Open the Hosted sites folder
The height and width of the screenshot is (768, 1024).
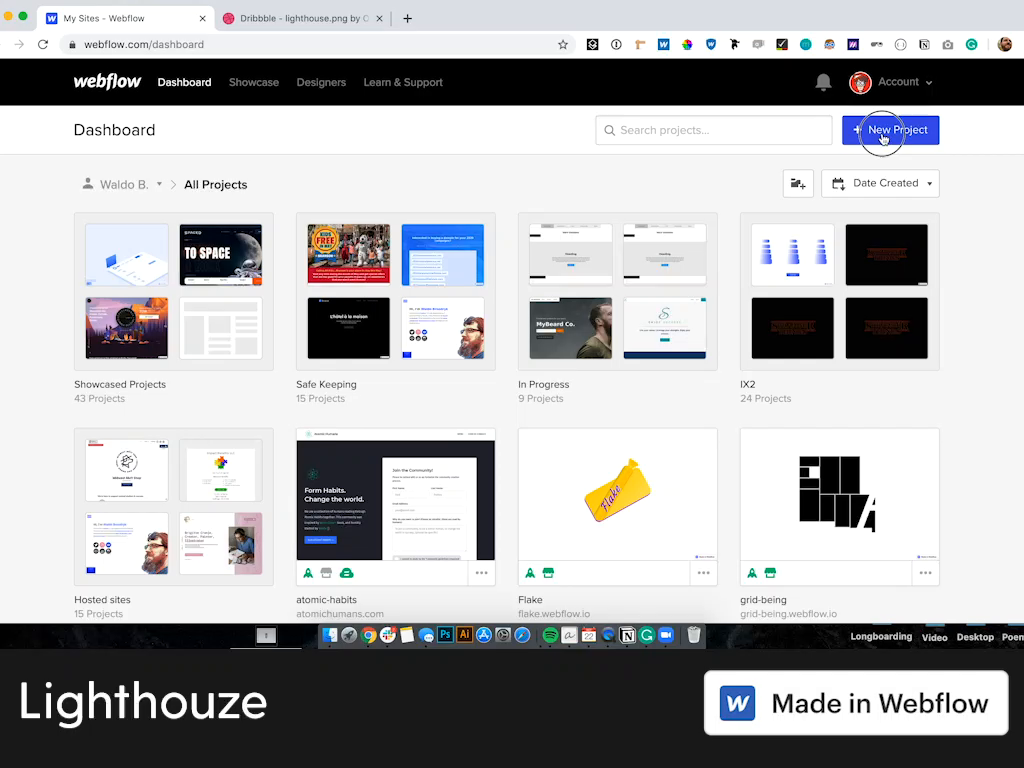[x=174, y=507]
